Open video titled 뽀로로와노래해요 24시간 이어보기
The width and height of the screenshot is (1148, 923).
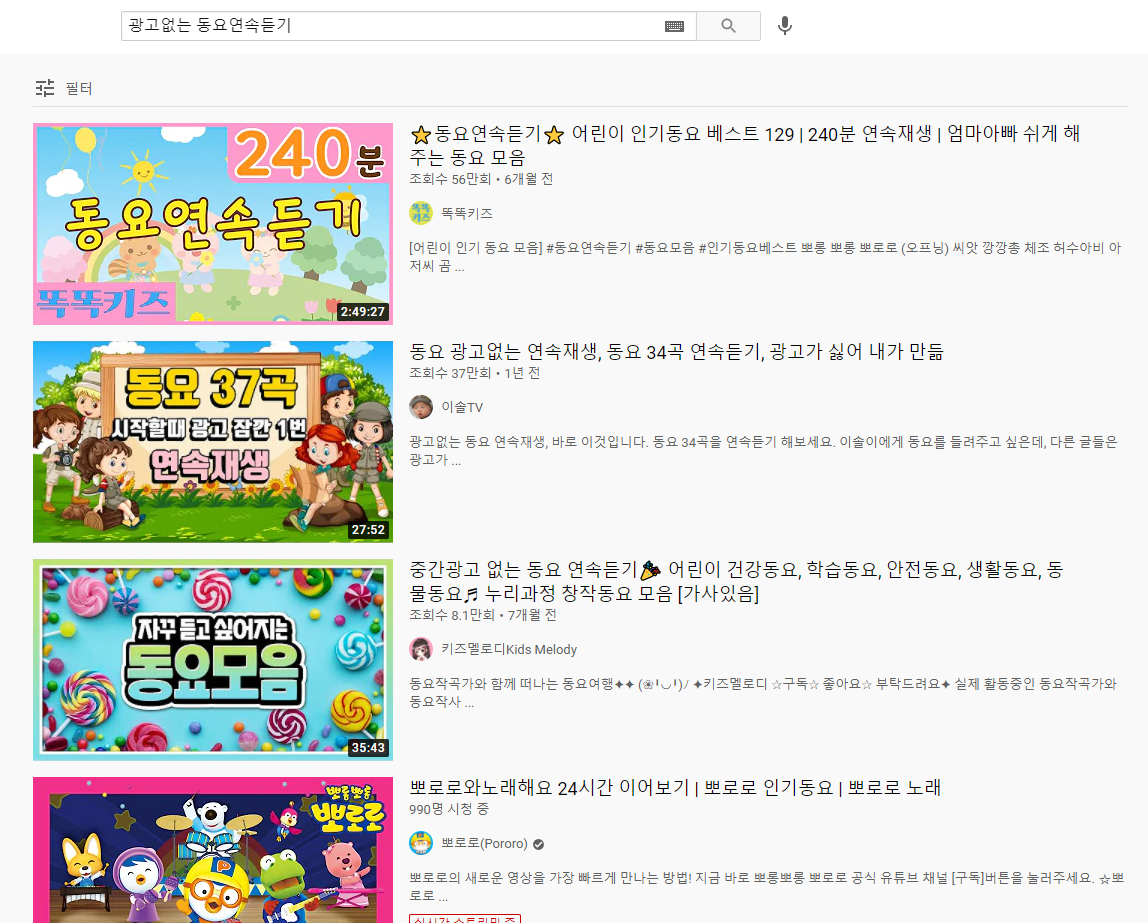point(675,788)
